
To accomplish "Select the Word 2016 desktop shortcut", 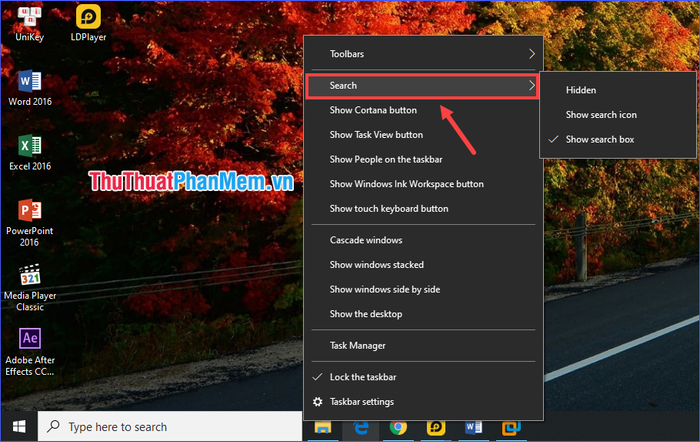I will (30, 88).
